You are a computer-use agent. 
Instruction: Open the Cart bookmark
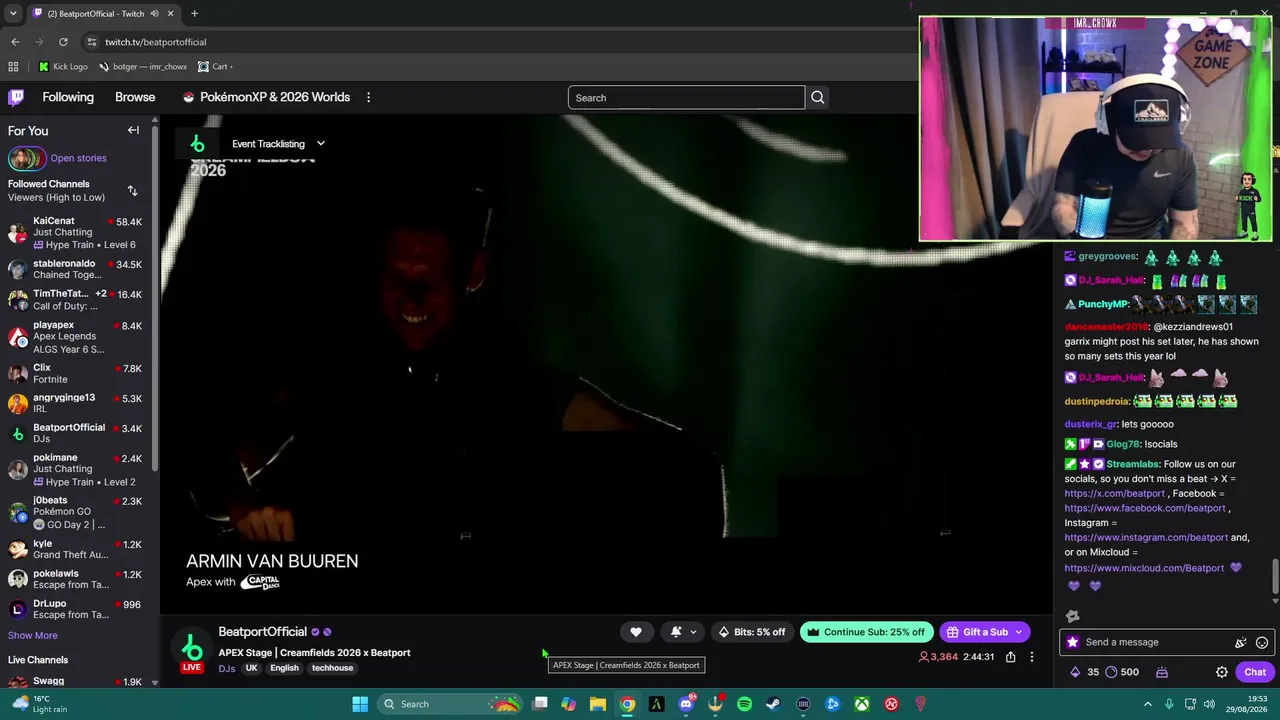pos(215,67)
